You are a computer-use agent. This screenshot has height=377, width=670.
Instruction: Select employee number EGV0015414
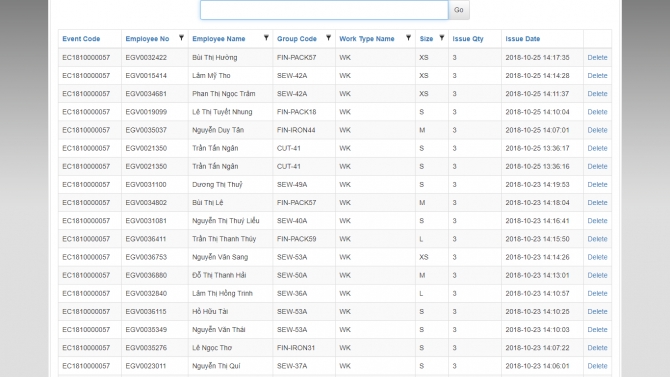(146, 76)
